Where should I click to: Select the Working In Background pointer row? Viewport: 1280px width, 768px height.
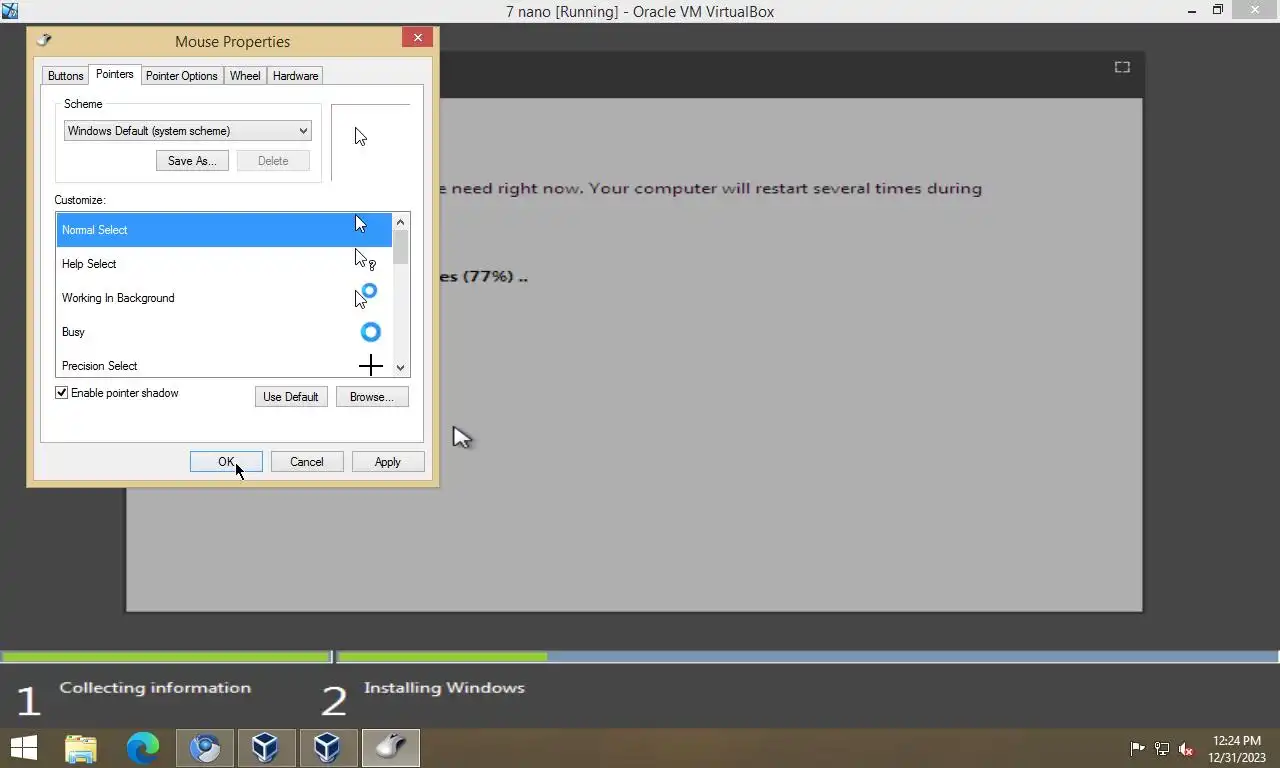point(224,298)
